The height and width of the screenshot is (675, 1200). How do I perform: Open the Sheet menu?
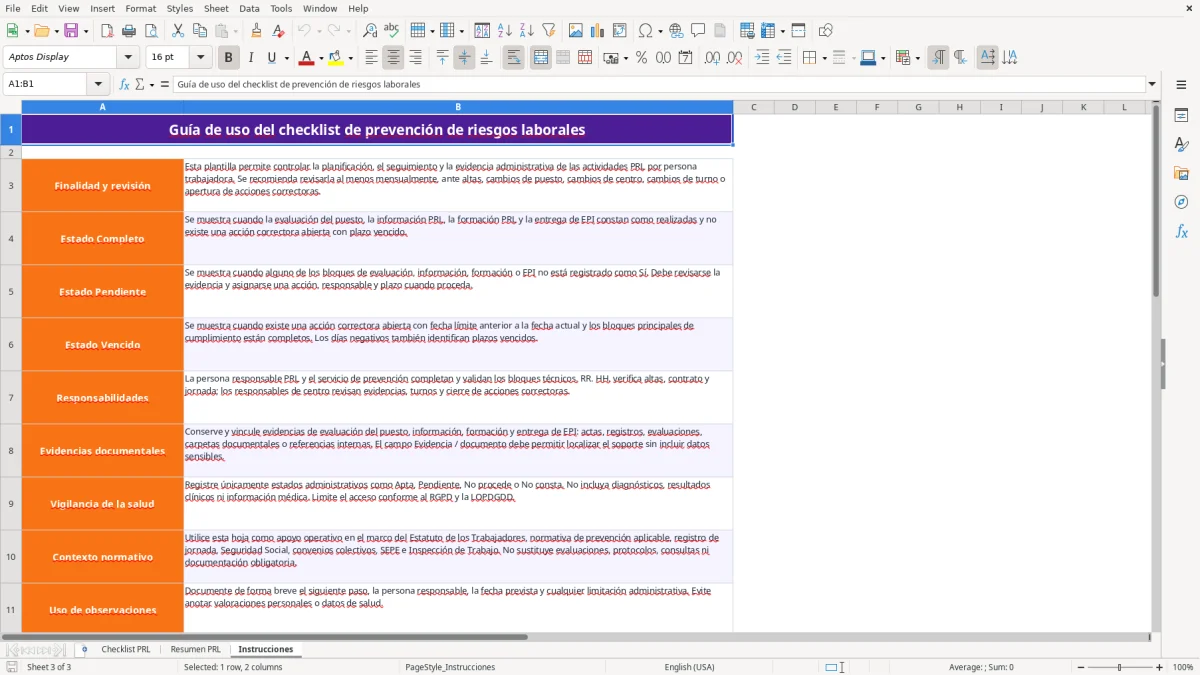tap(217, 8)
